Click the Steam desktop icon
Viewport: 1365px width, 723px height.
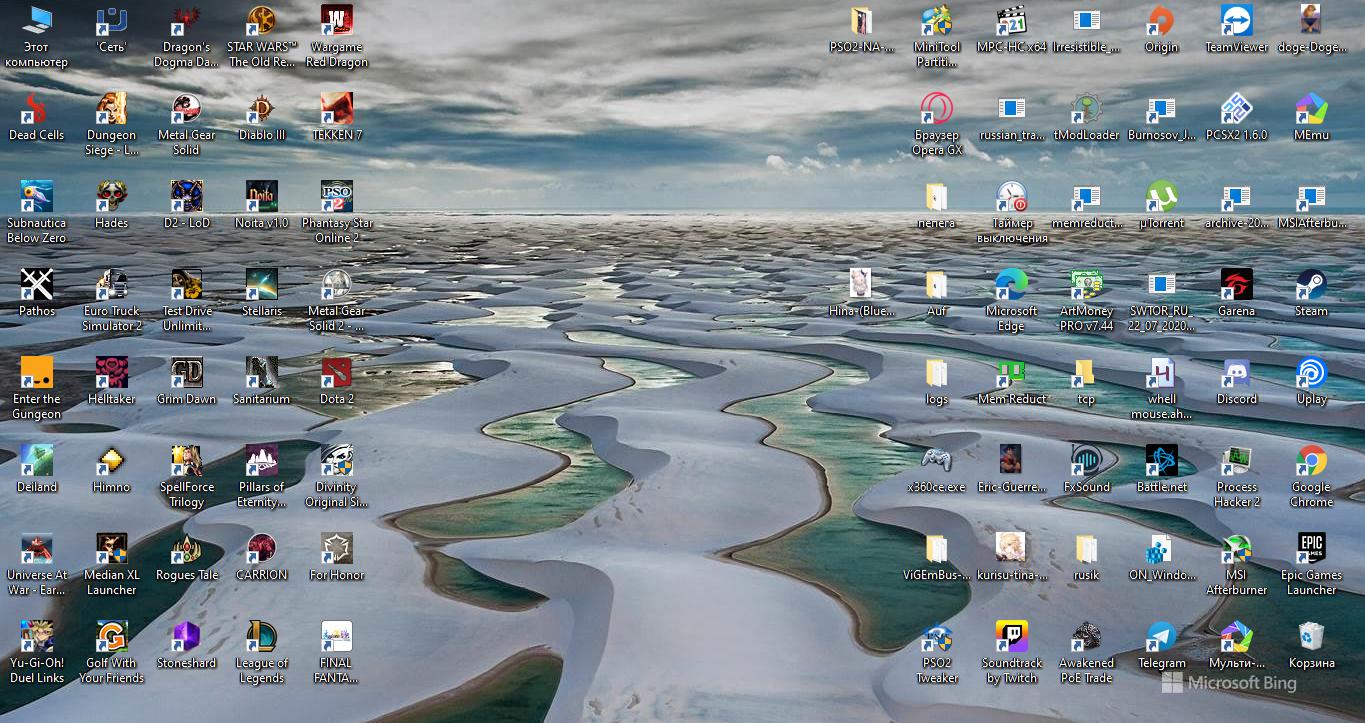pyautogui.click(x=1312, y=293)
